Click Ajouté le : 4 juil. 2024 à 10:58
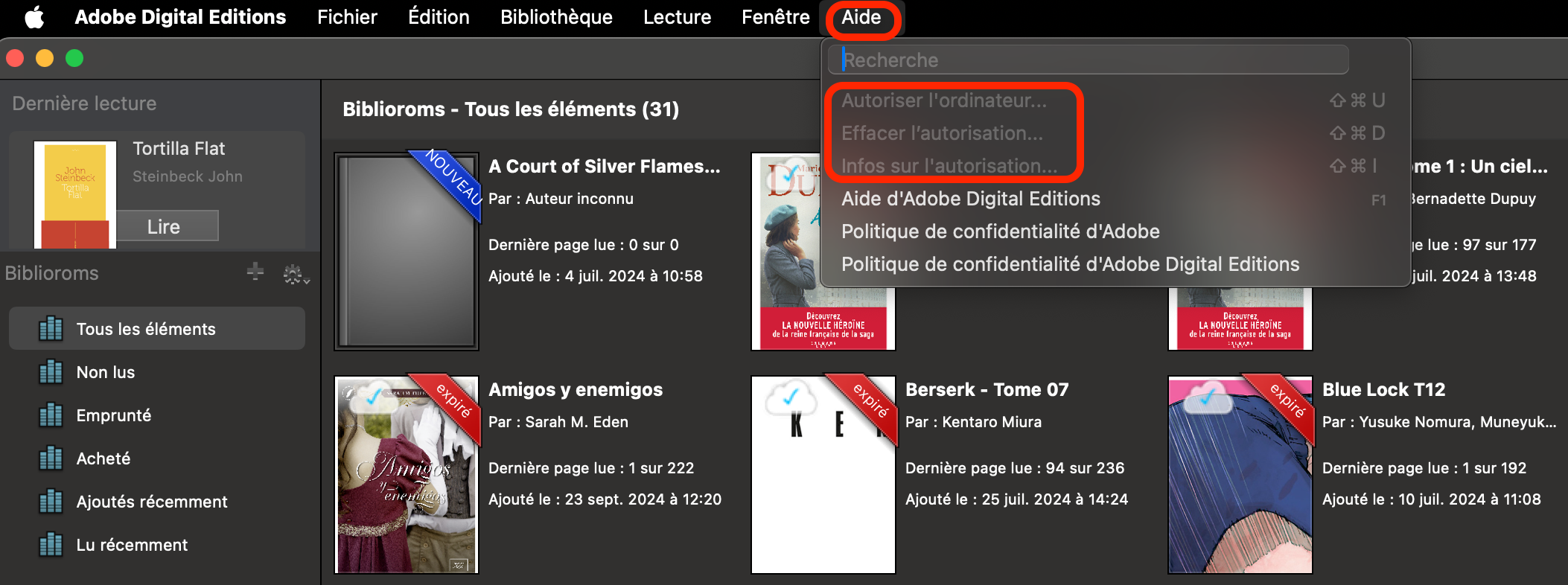Screen dimensions: 1568x585 (x=596, y=276)
